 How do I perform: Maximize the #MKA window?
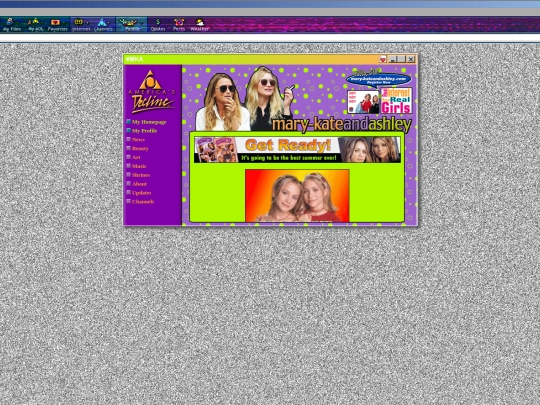(401, 59)
